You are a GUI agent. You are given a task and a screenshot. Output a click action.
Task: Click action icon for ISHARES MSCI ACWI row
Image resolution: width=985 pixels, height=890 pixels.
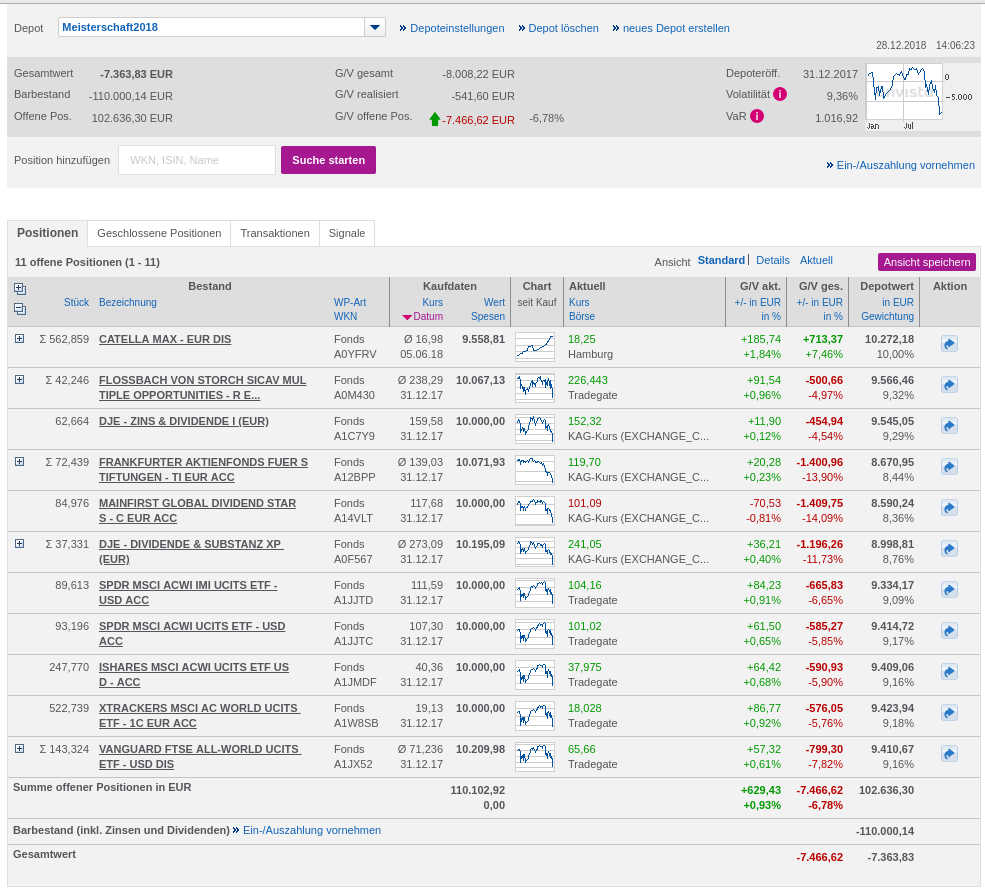949,672
